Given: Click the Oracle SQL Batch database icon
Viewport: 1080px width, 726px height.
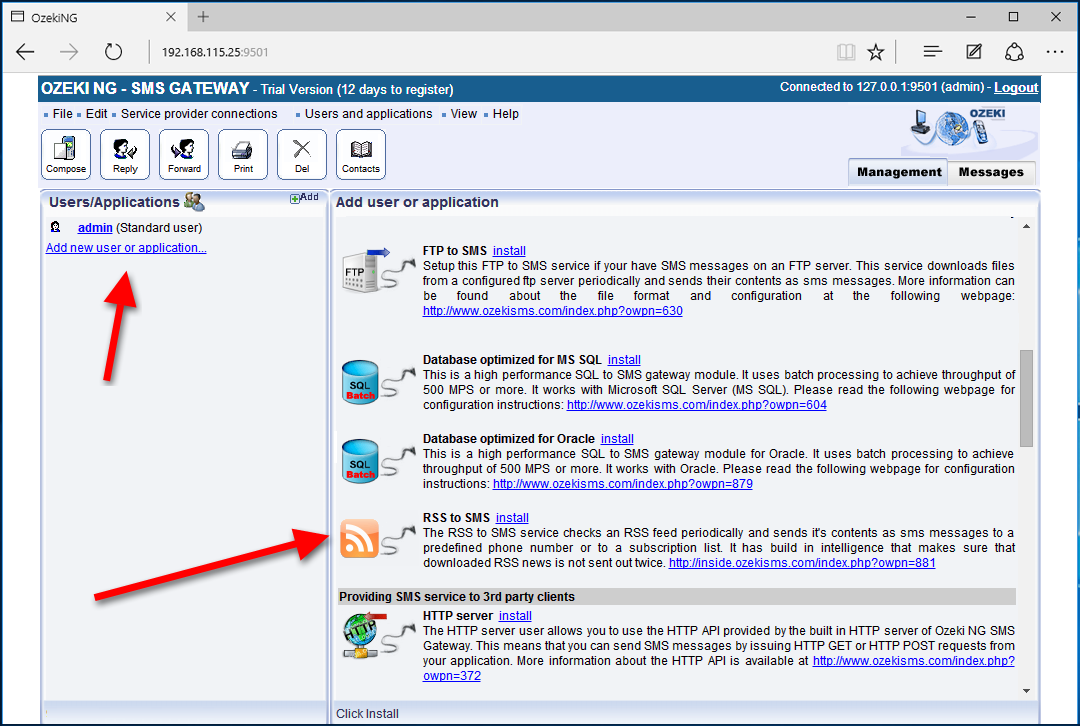Looking at the screenshot, I should pos(378,460).
